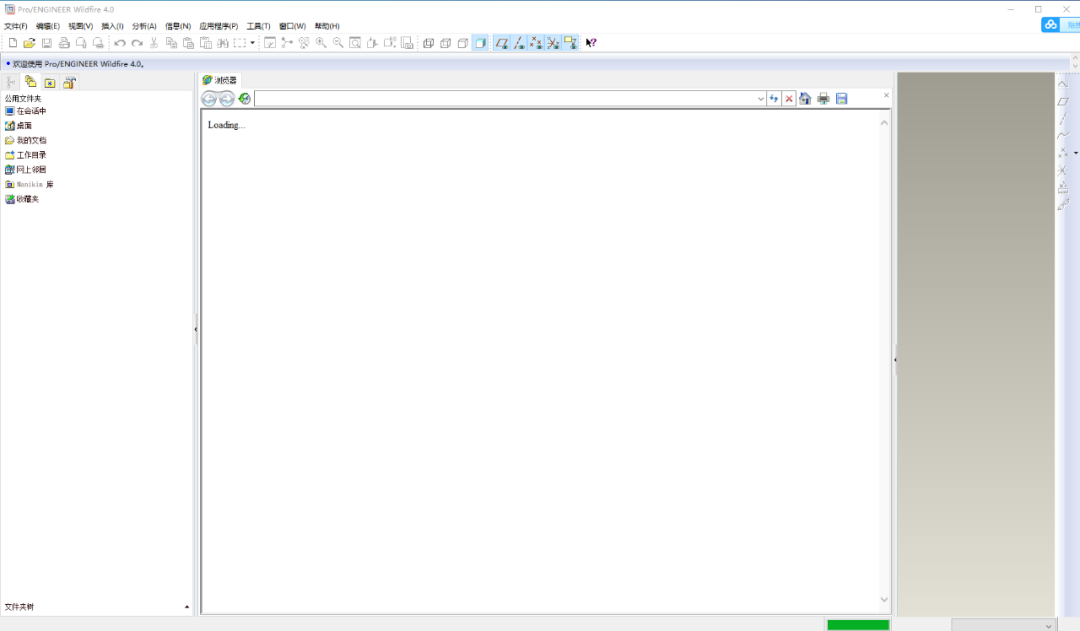Screen dimensions: 1080x631
Task: Create a new file from the toolbar
Action: point(12,43)
